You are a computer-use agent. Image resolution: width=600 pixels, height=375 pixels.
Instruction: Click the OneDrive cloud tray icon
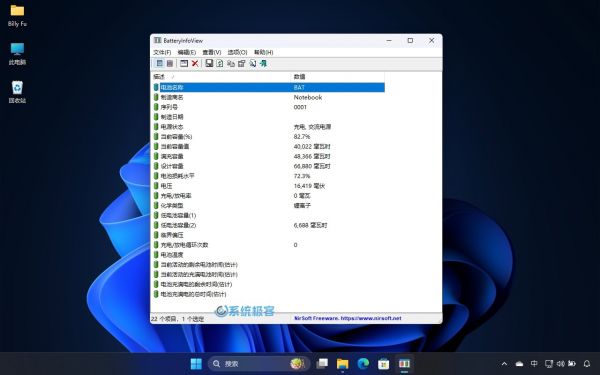pyautogui.click(x=519, y=364)
